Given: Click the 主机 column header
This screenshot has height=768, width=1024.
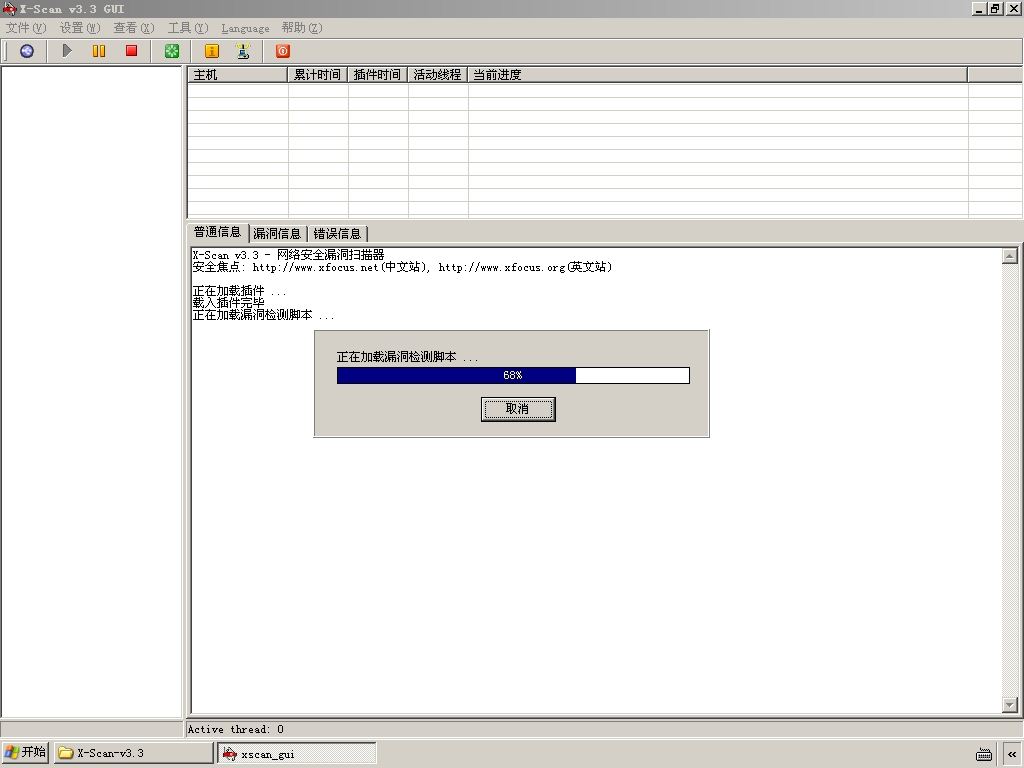Looking at the screenshot, I should (238, 74).
